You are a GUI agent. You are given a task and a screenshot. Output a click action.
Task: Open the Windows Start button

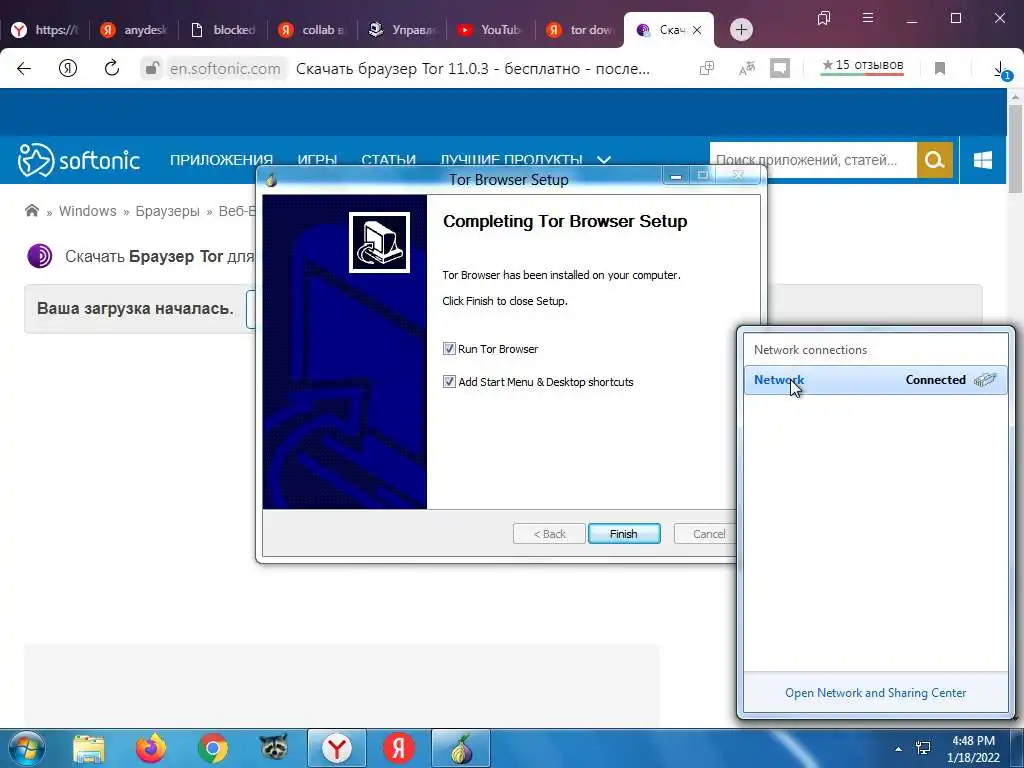click(x=26, y=748)
